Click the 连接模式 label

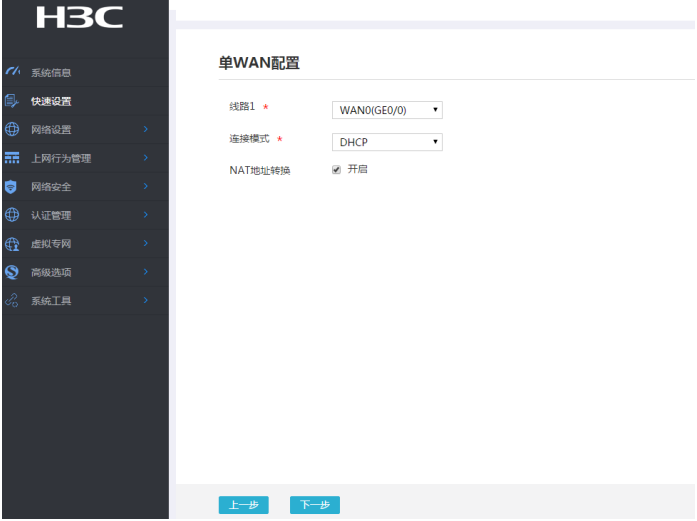[x=249, y=139]
